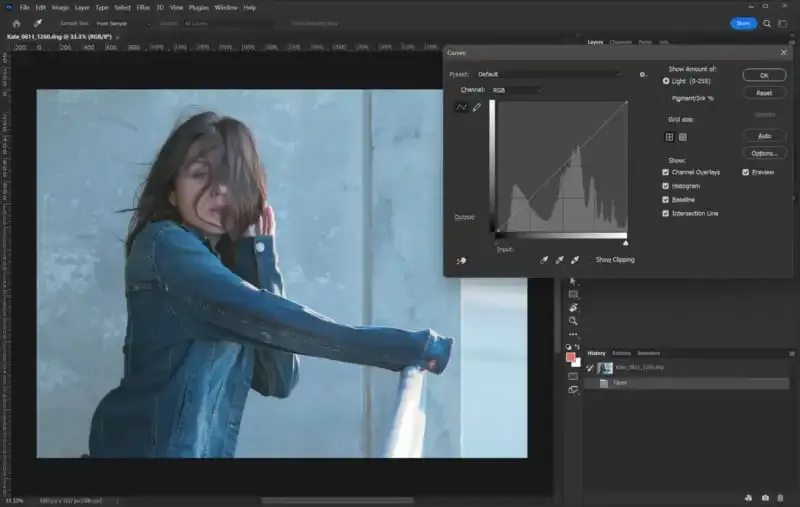This screenshot has height=507, width=800.
Task: Uncheck the Channel Overlays checkbox
Action: (667, 172)
